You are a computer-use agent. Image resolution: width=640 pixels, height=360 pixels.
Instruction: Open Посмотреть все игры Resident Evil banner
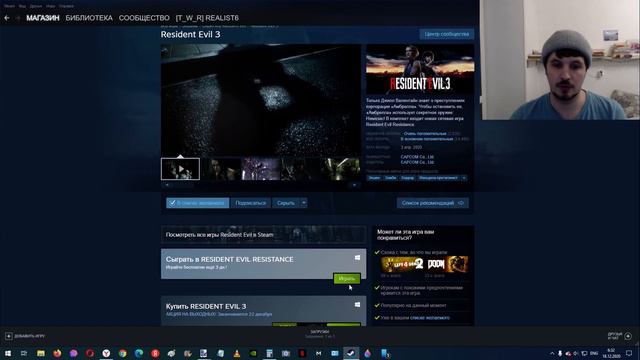point(263,235)
